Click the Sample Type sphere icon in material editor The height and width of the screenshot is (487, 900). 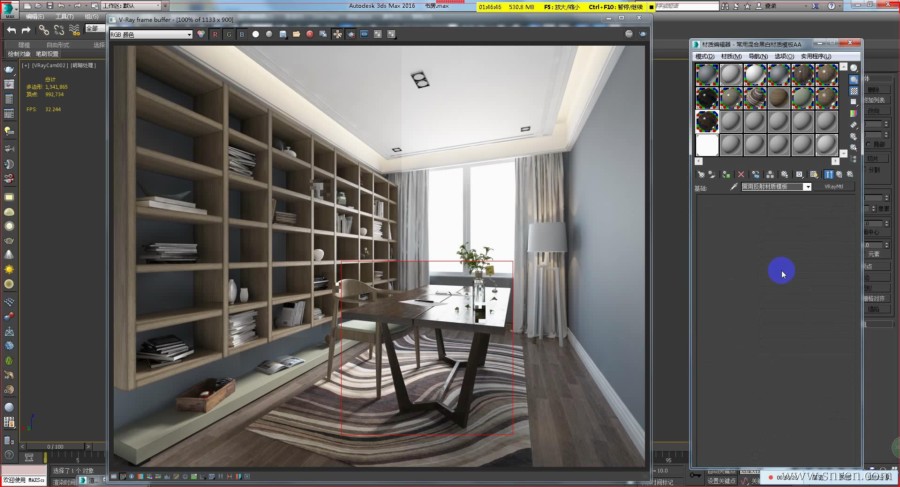point(854,68)
